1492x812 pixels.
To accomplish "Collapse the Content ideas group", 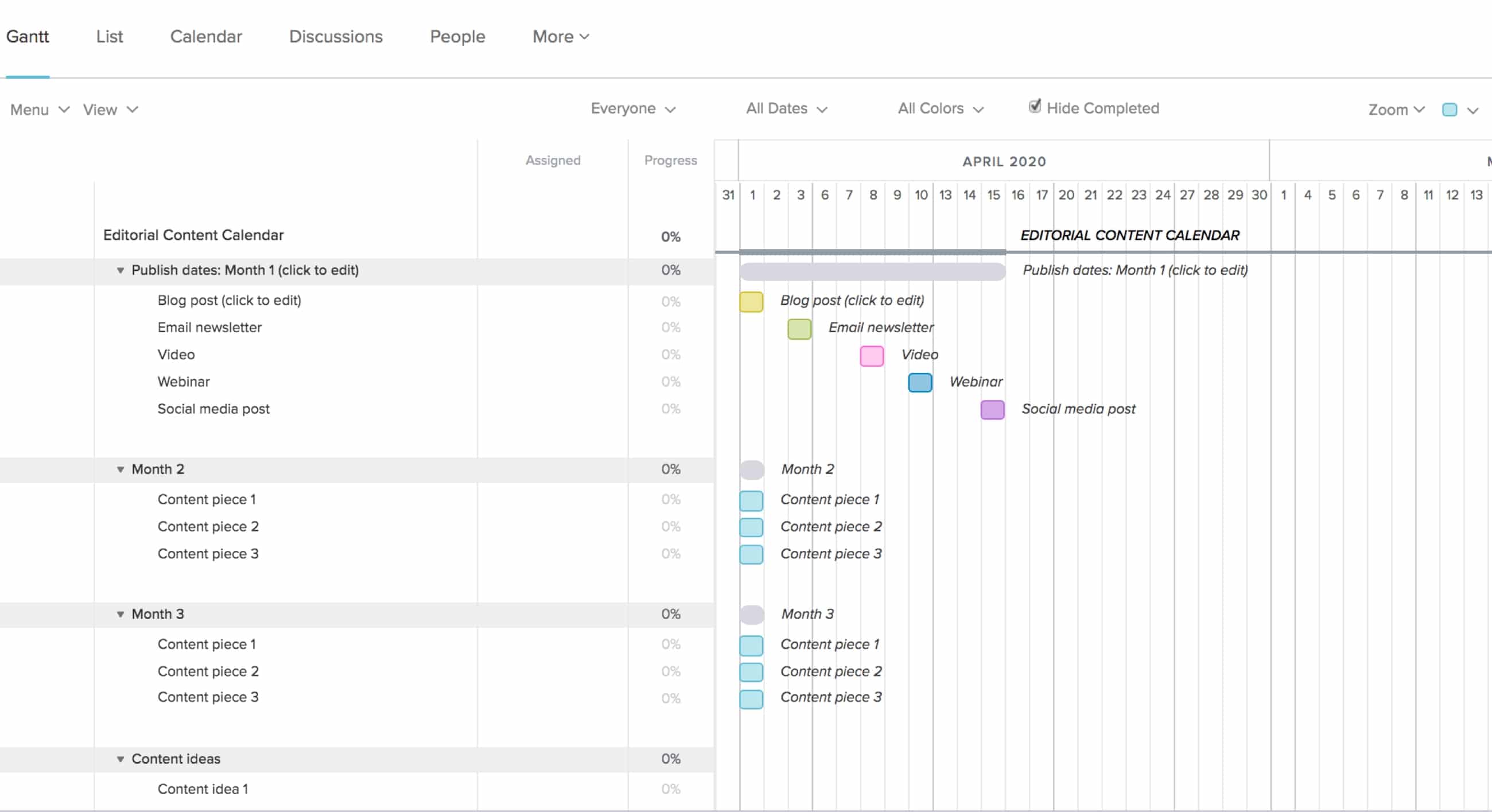I will pos(120,759).
